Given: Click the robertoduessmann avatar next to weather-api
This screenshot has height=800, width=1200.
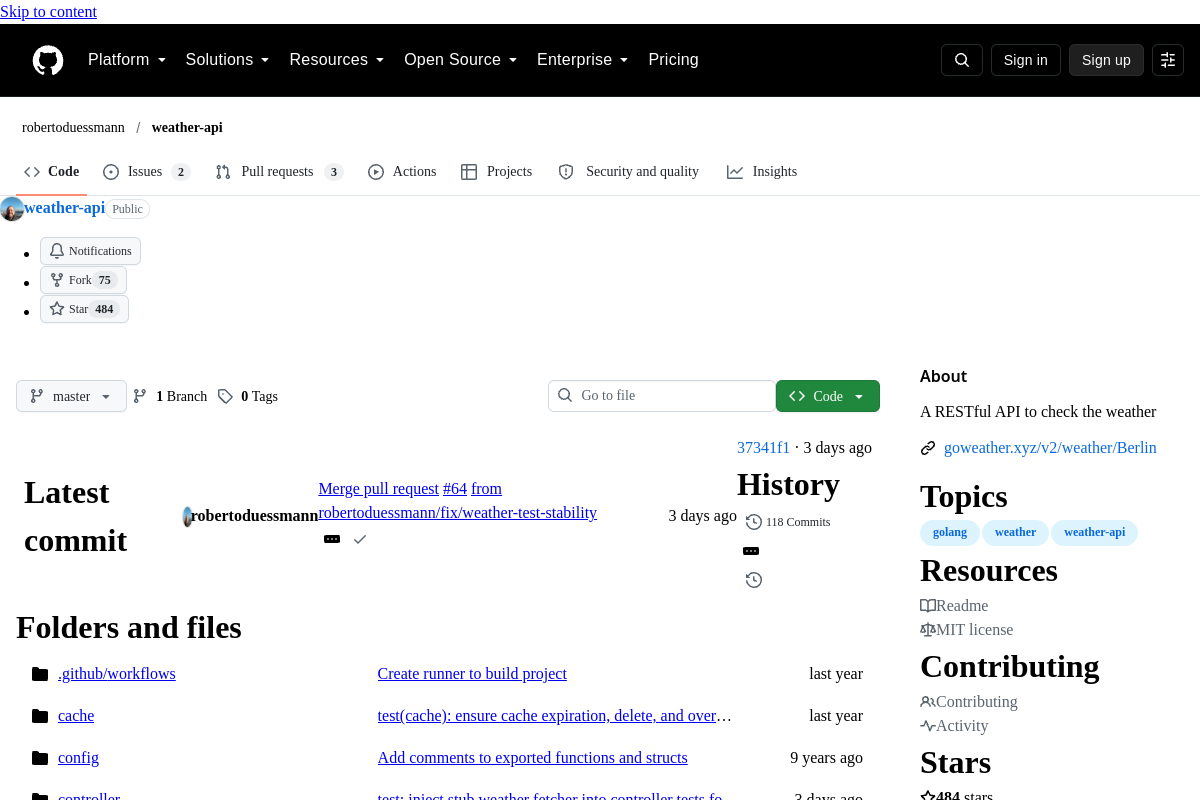Looking at the screenshot, I should pos(12,209).
